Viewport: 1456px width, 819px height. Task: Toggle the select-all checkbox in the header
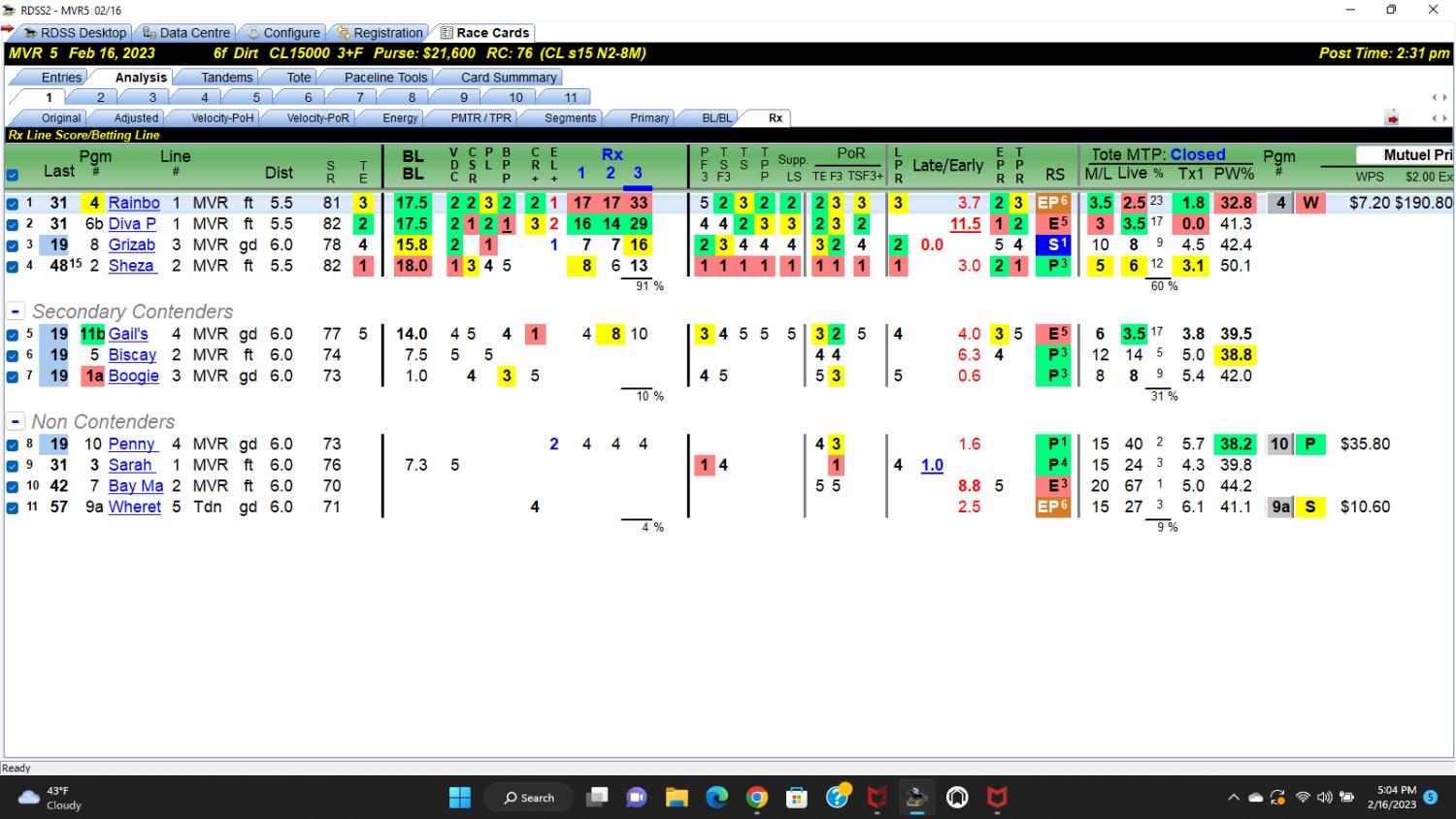point(13,176)
